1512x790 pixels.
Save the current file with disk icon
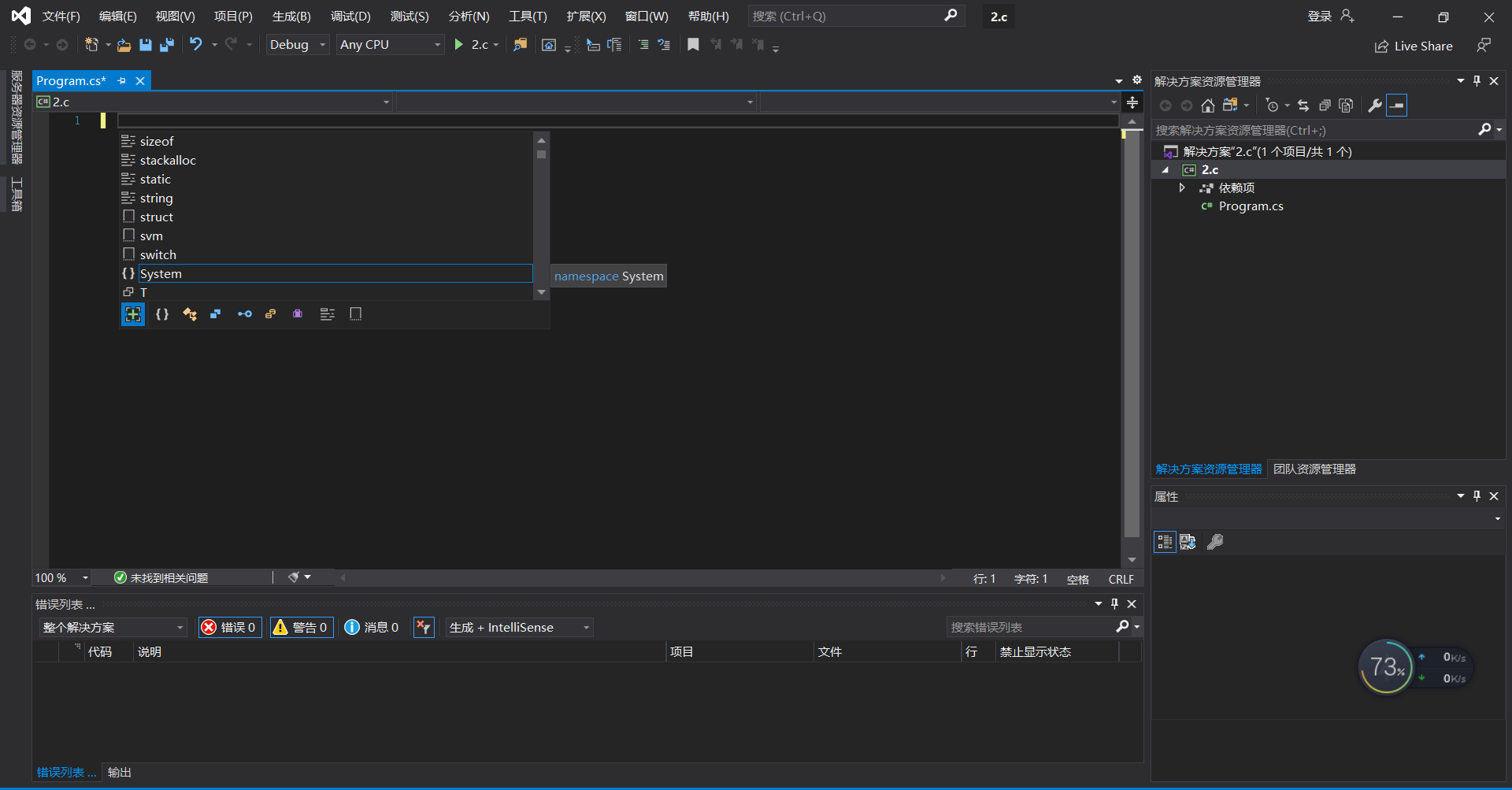pyautogui.click(x=146, y=45)
